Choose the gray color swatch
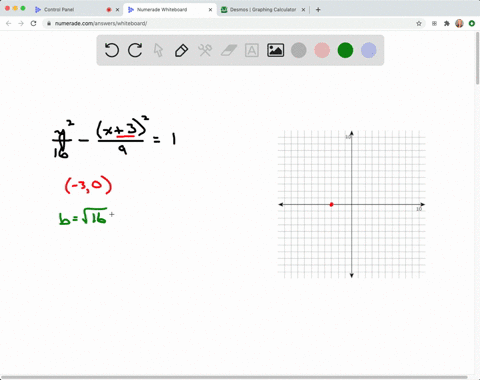The image size is (480, 380). (299, 50)
